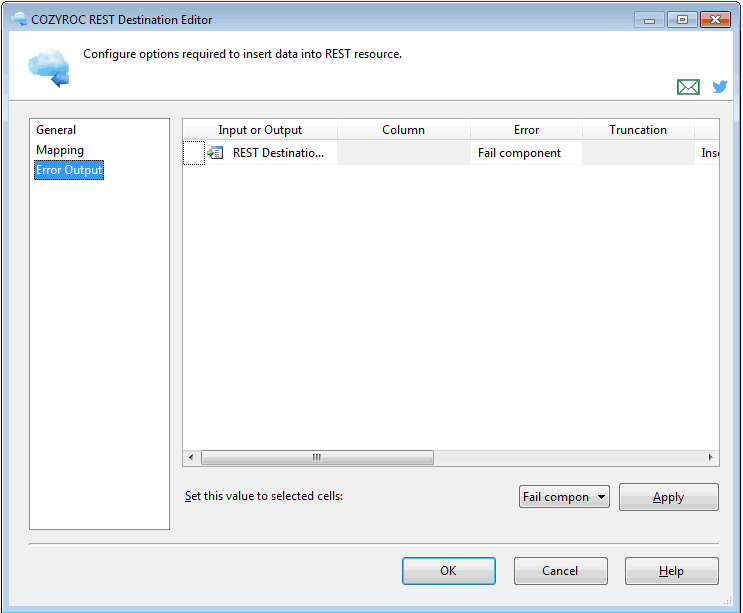Click the scrollbar left arrow
The width and height of the screenshot is (743, 613).
point(191,458)
